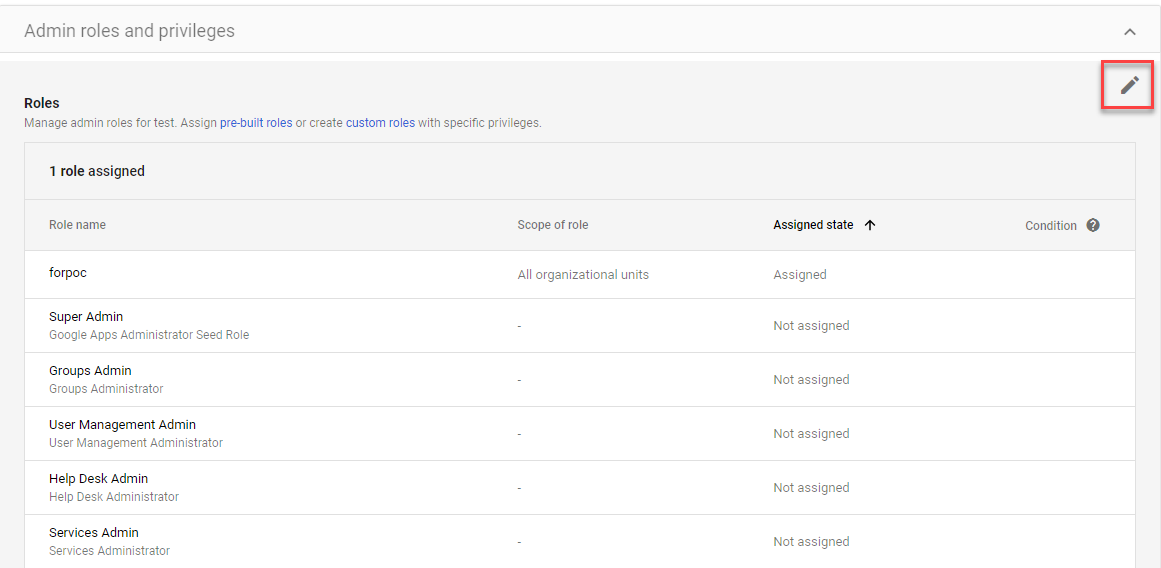Select the forpoc role row
This screenshot has height=568, width=1161.
coord(68,273)
